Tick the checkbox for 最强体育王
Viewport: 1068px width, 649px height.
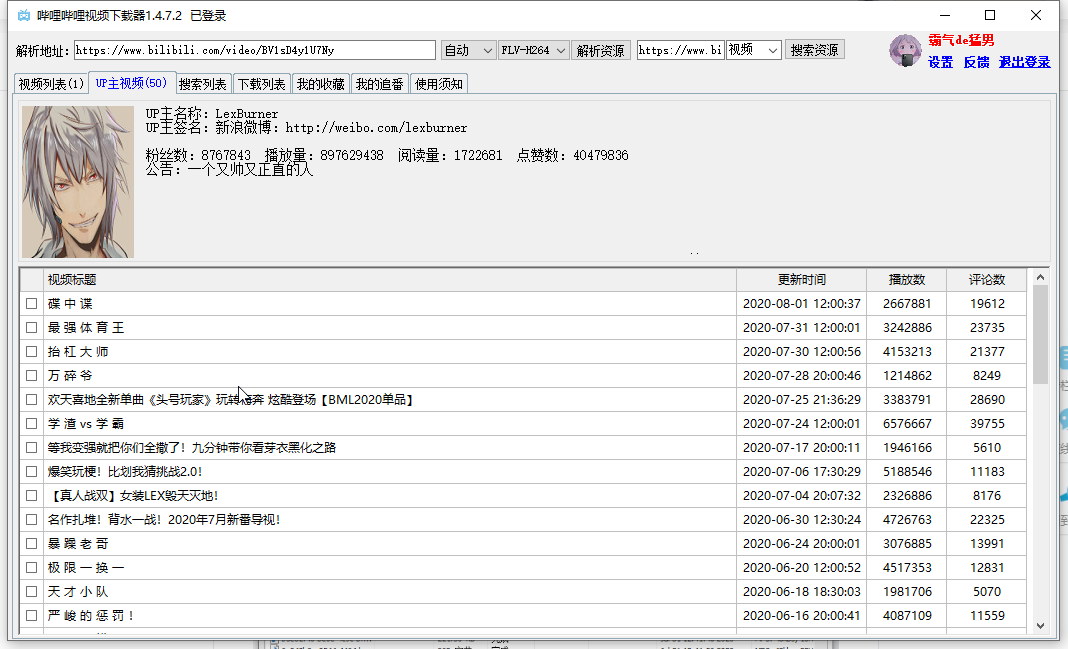click(31, 328)
